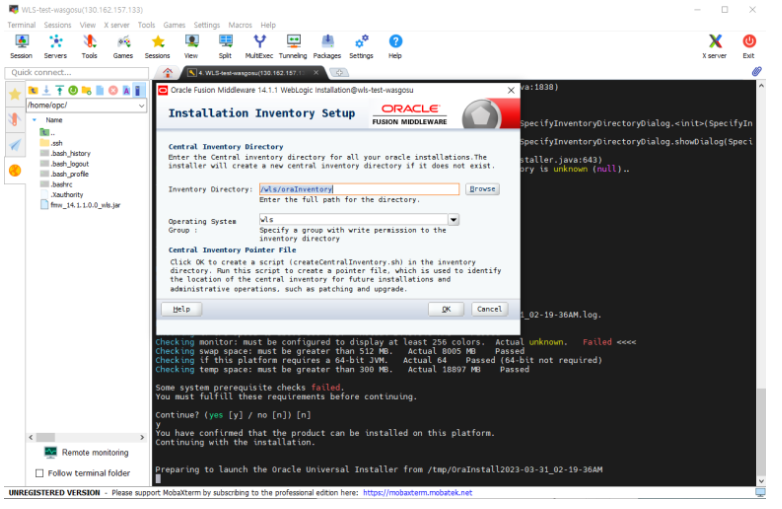Switch to the WLS-test-wasgosu terminal tab
Screen dimensions: 782x509
pyautogui.click(x=249, y=73)
